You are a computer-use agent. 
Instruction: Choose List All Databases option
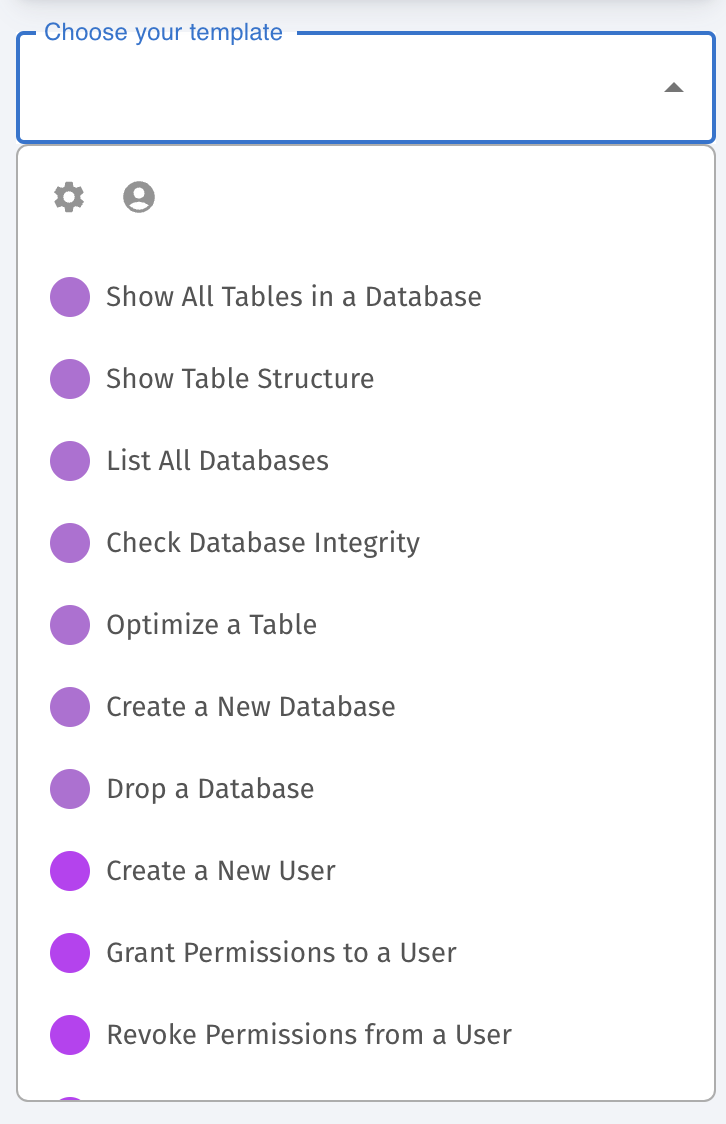(366, 460)
